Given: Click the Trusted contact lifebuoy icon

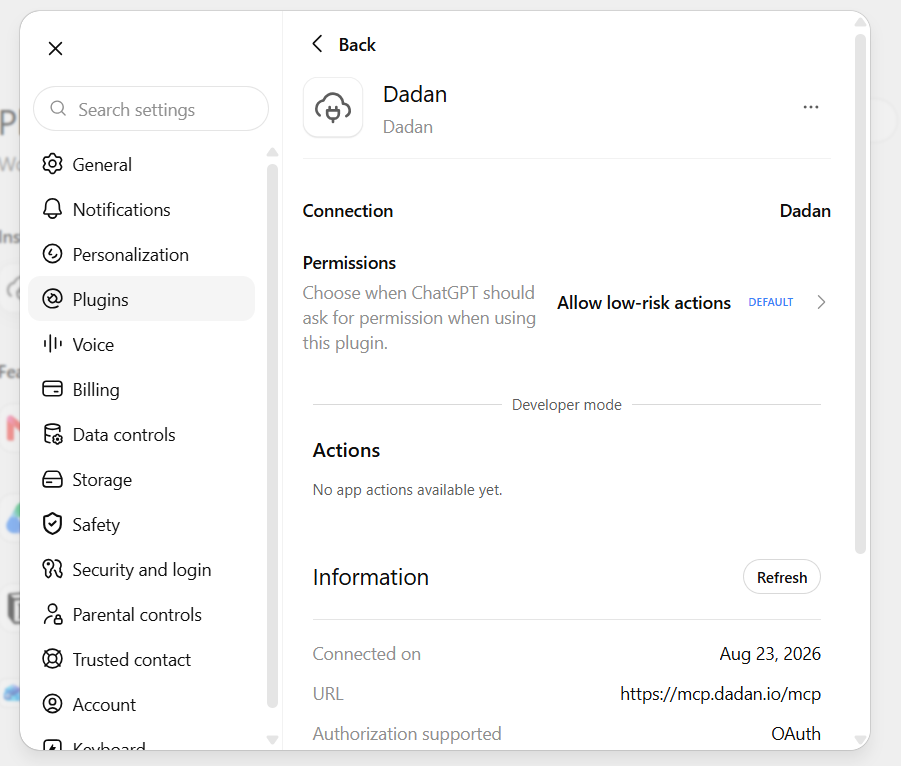Looking at the screenshot, I should [x=52, y=659].
